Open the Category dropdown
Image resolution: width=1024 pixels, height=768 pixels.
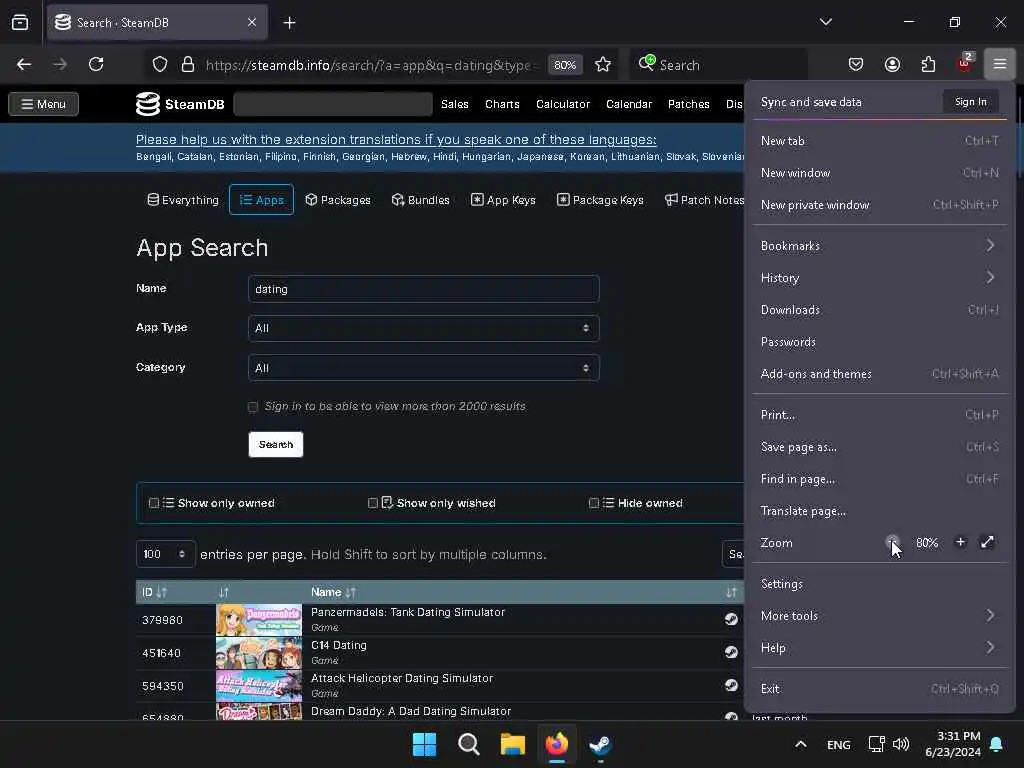coord(423,368)
